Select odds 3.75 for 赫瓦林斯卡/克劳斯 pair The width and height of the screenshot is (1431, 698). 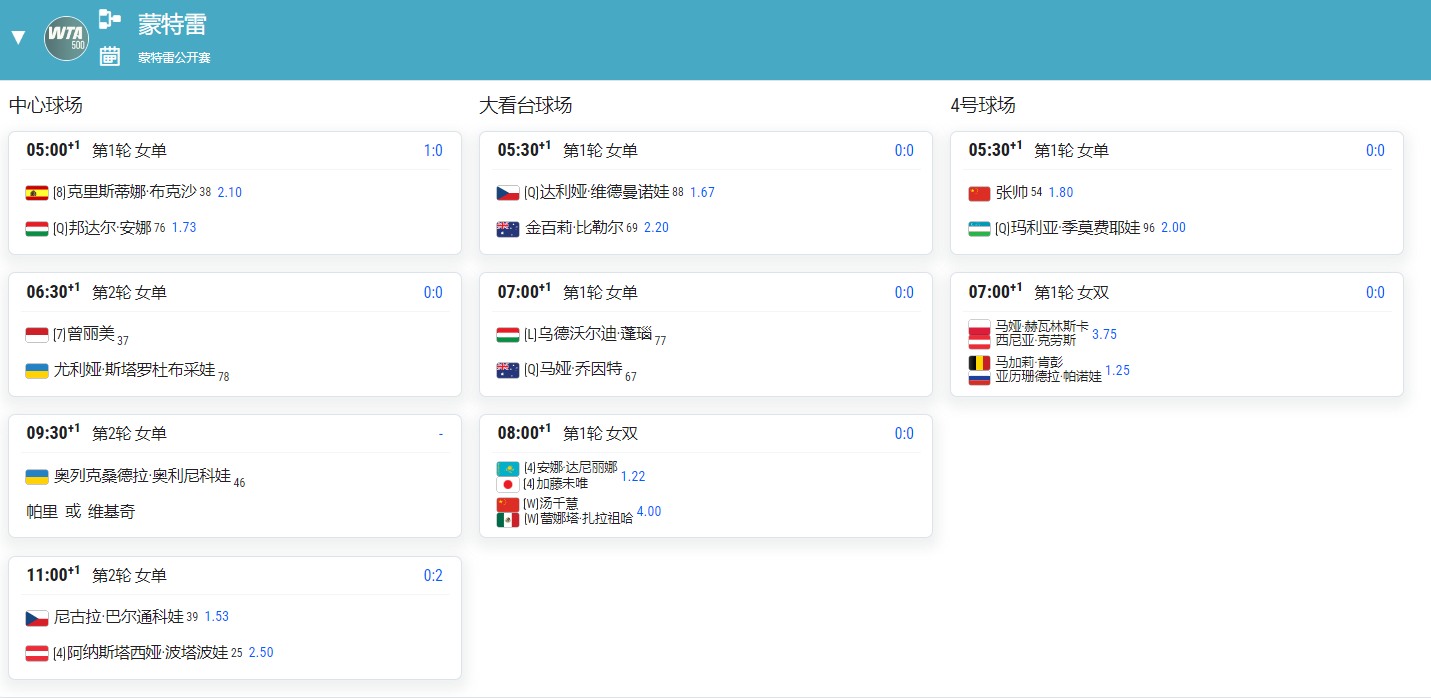pos(1105,334)
